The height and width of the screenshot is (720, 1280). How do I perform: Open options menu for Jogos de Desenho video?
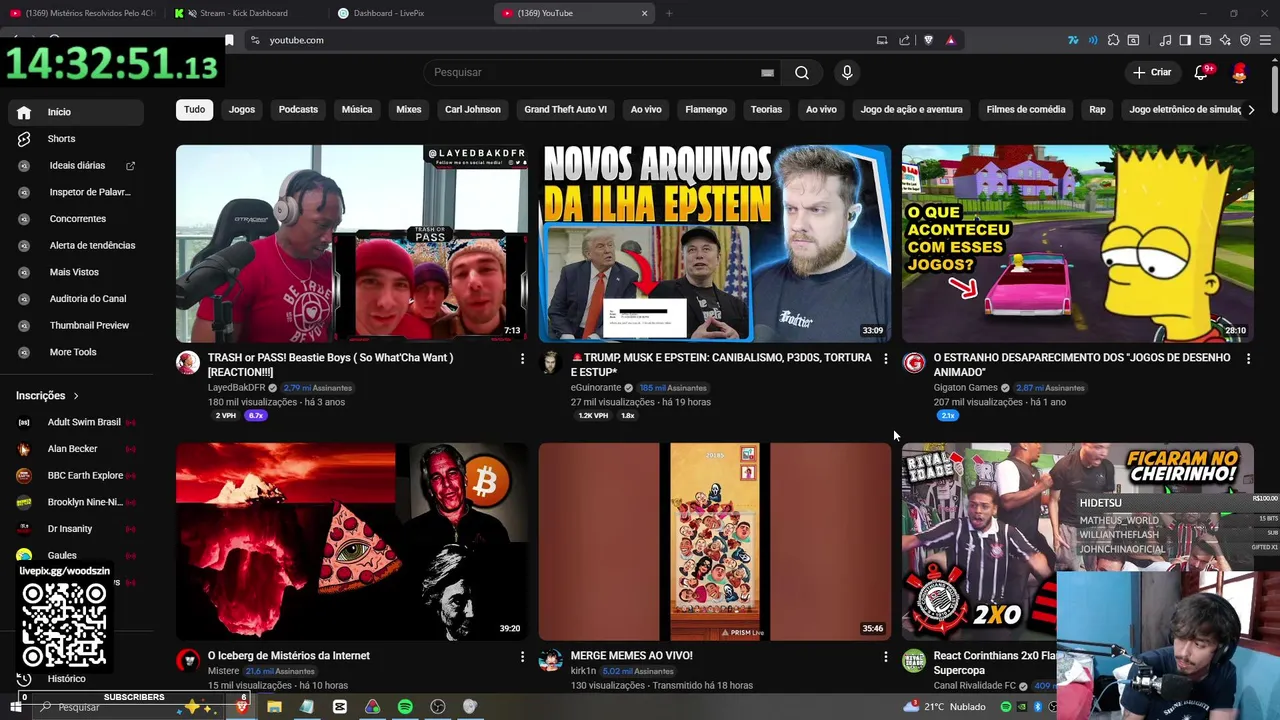(x=1248, y=358)
